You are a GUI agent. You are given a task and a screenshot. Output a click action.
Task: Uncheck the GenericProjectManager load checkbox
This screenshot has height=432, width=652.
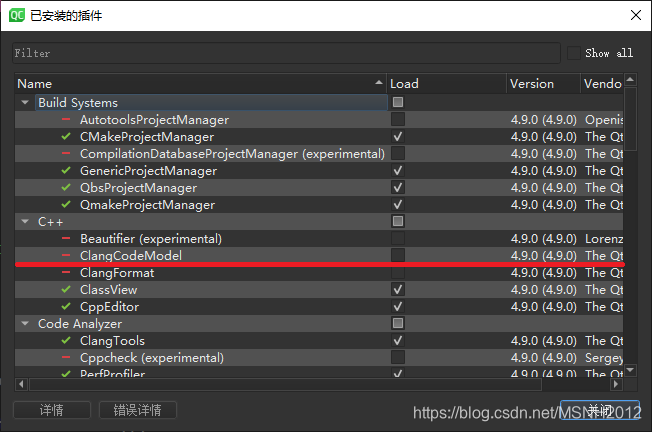[398, 170]
